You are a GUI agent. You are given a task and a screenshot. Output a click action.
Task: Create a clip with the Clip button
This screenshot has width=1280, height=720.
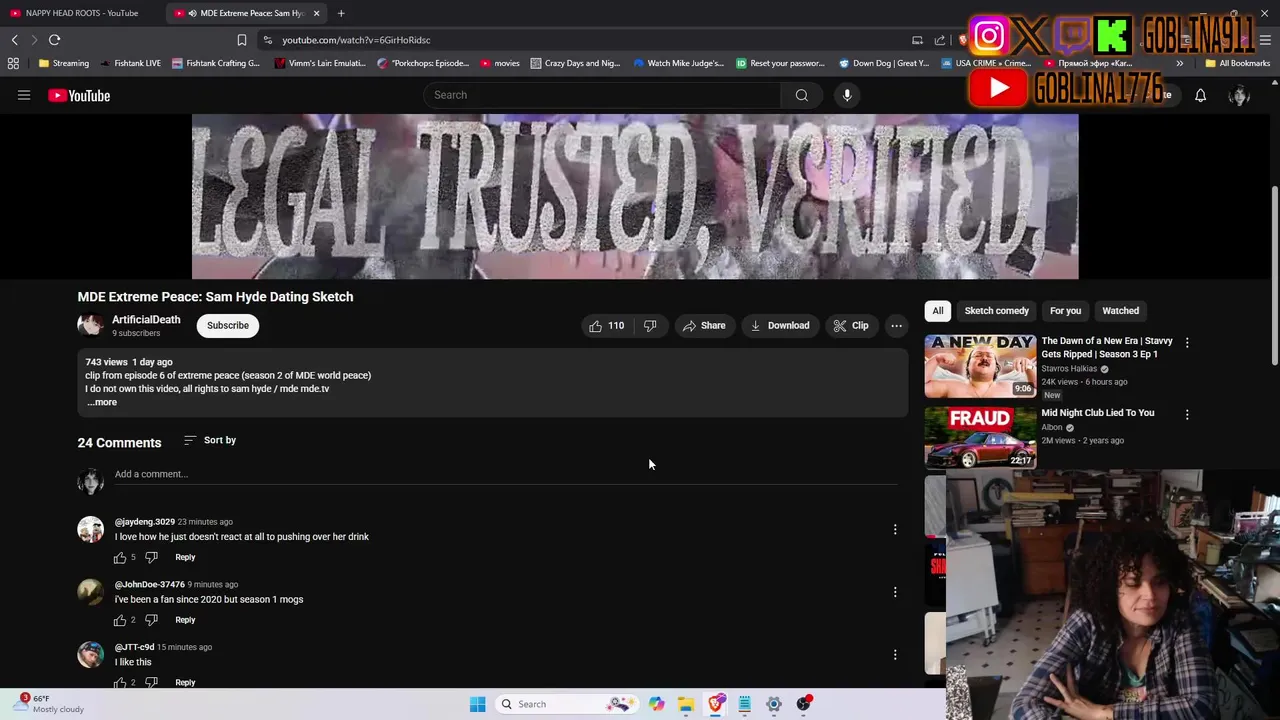851,325
